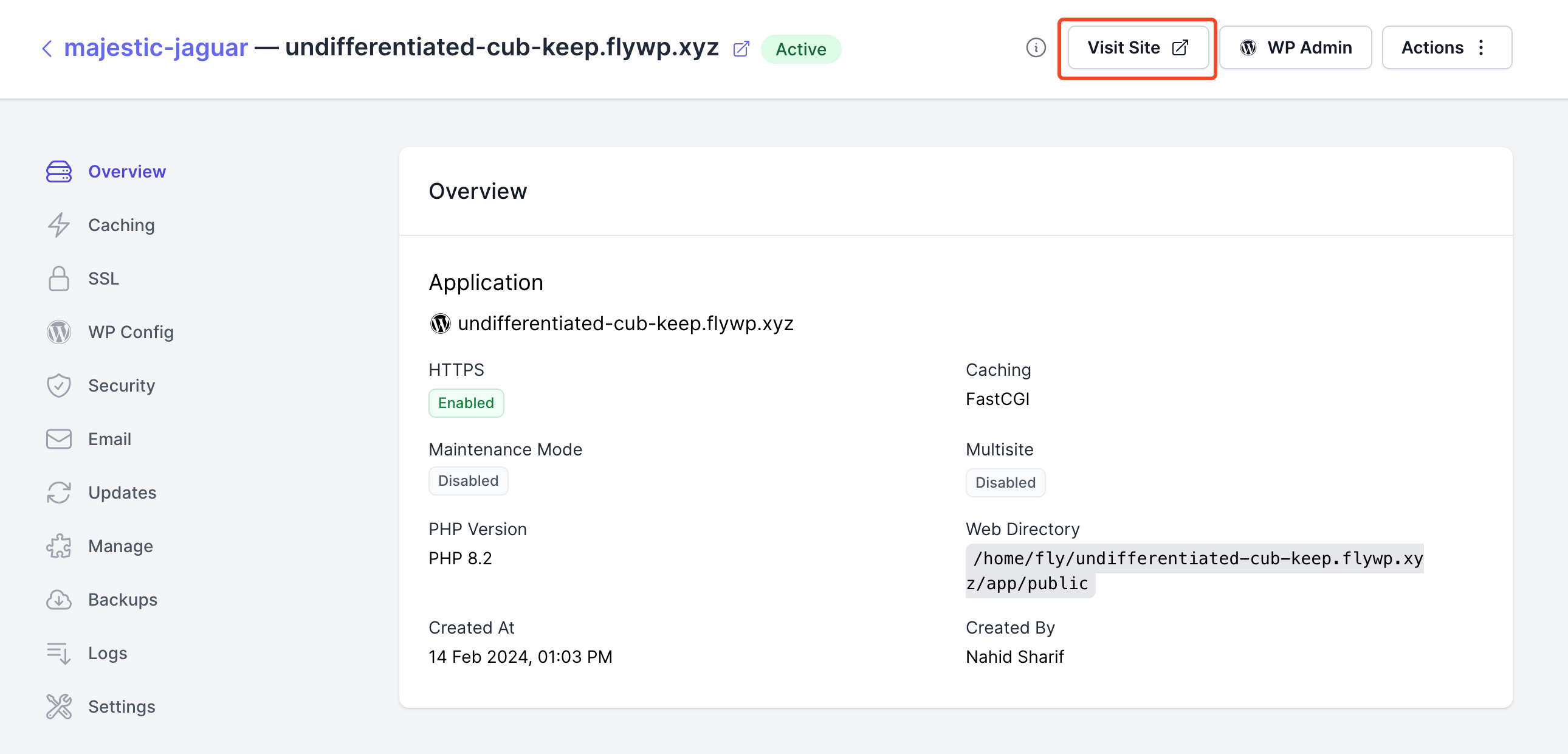Click the Updates refresh arrows icon
Viewport: 1568px width, 754px height.
coord(59,493)
